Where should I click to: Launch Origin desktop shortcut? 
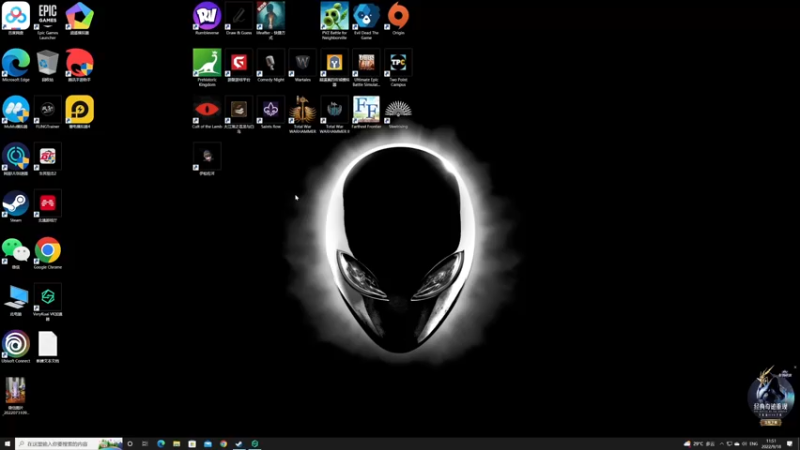(x=398, y=18)
